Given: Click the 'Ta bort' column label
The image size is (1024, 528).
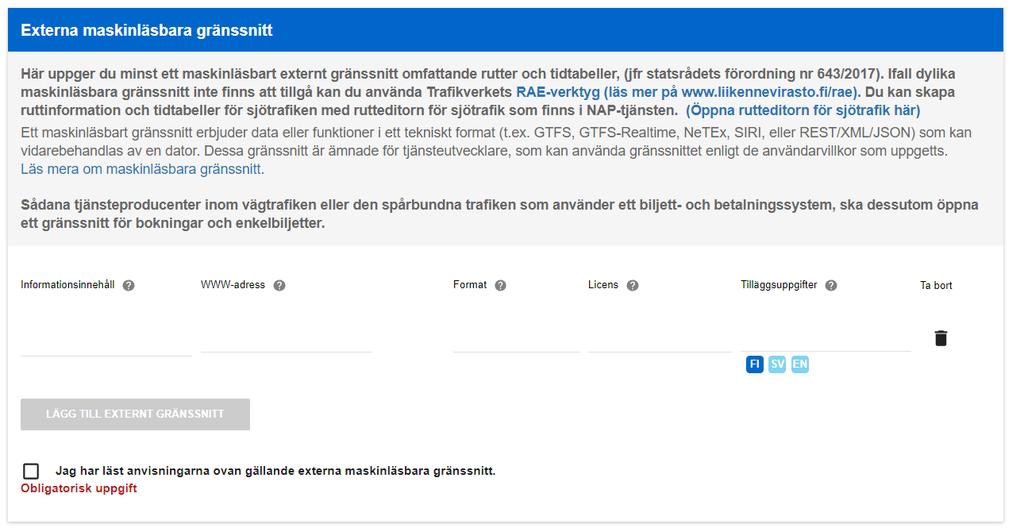Looking at the screenshot, I should (x=936, y=286).
